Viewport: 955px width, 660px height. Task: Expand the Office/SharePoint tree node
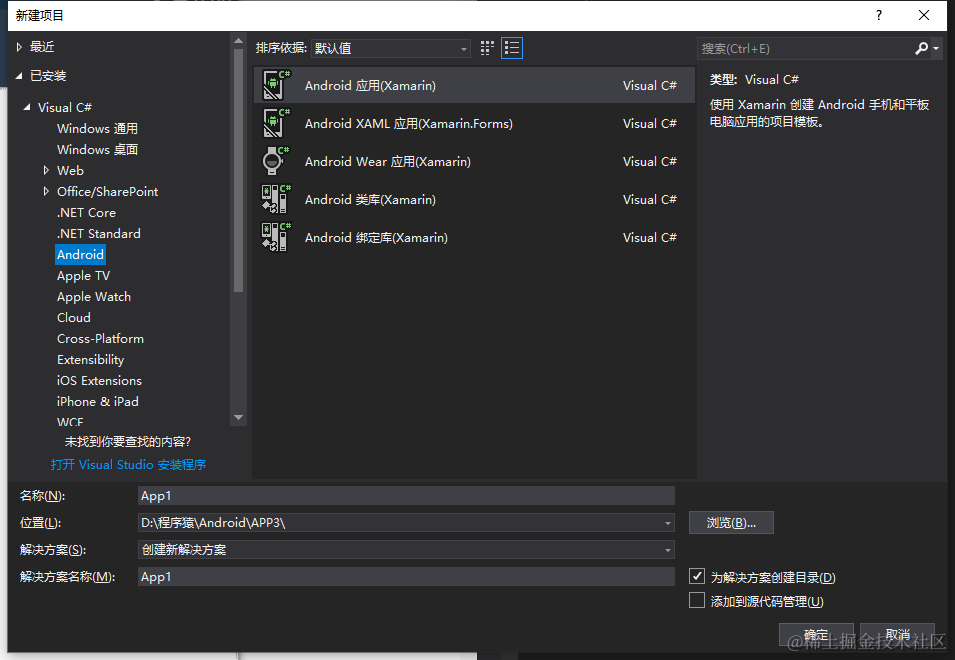(46, 191)
